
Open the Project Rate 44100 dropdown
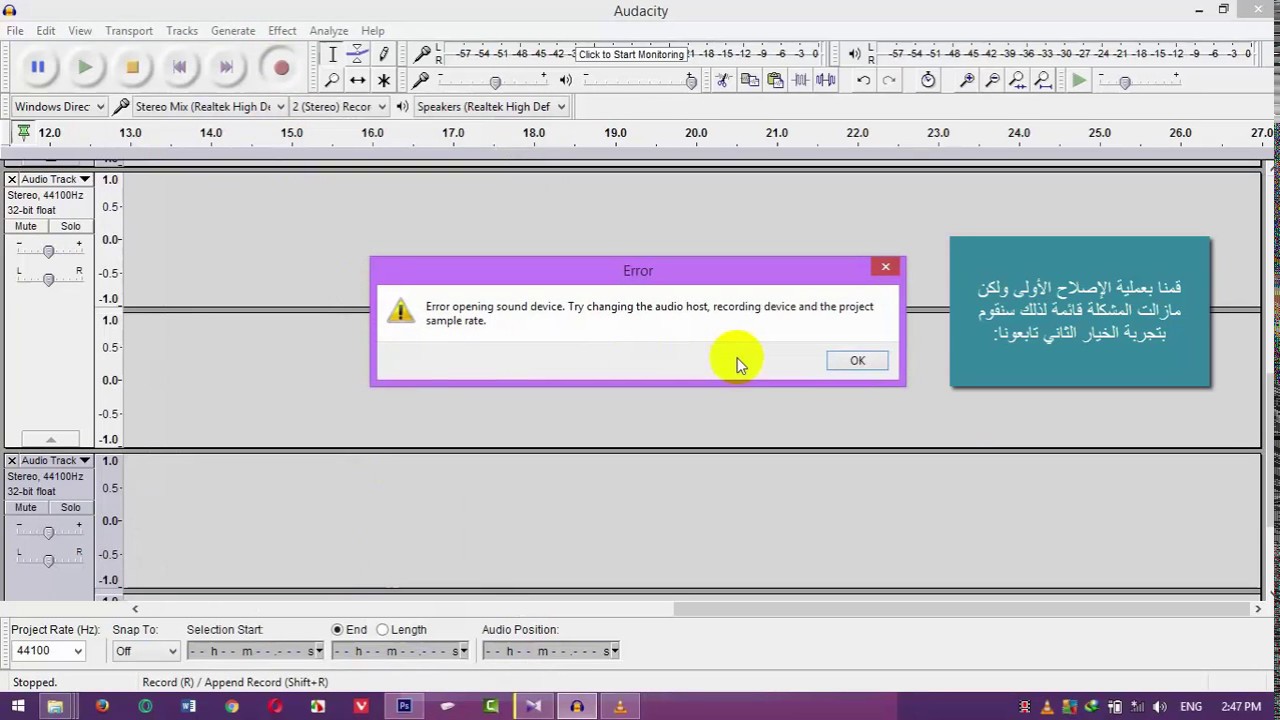[48, 651]
